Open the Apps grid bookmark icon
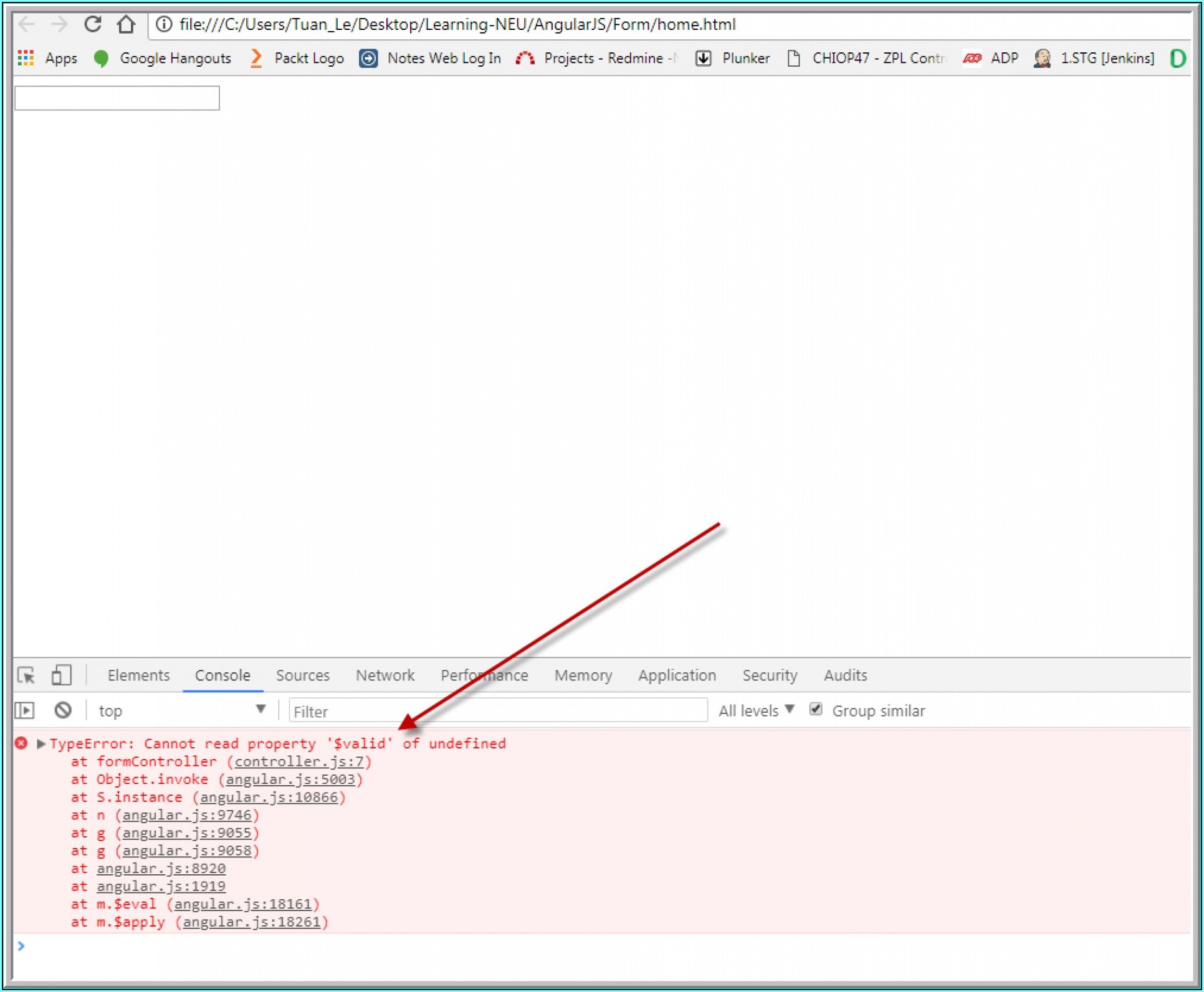 point(26,58)
